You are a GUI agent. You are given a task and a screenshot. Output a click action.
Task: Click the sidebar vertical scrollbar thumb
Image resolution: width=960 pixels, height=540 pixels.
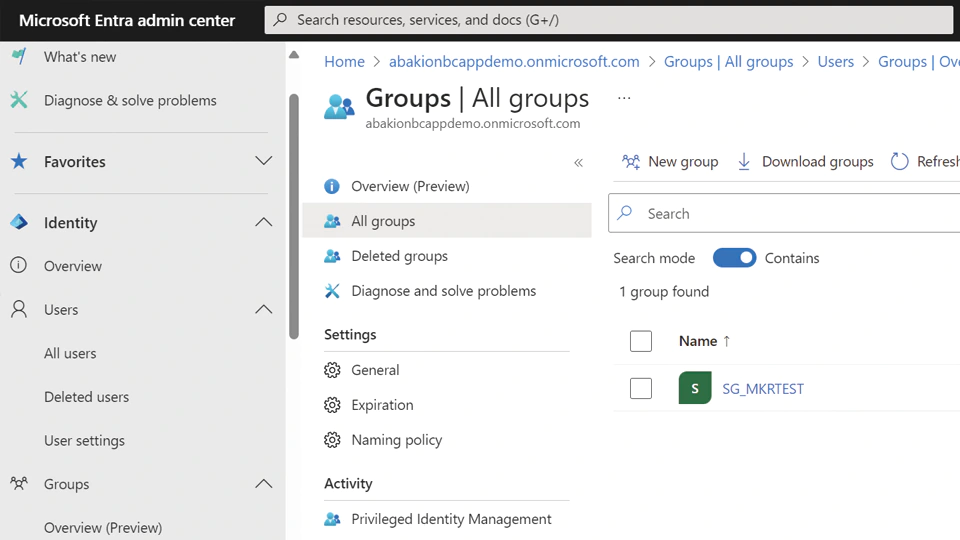(294, 216)
